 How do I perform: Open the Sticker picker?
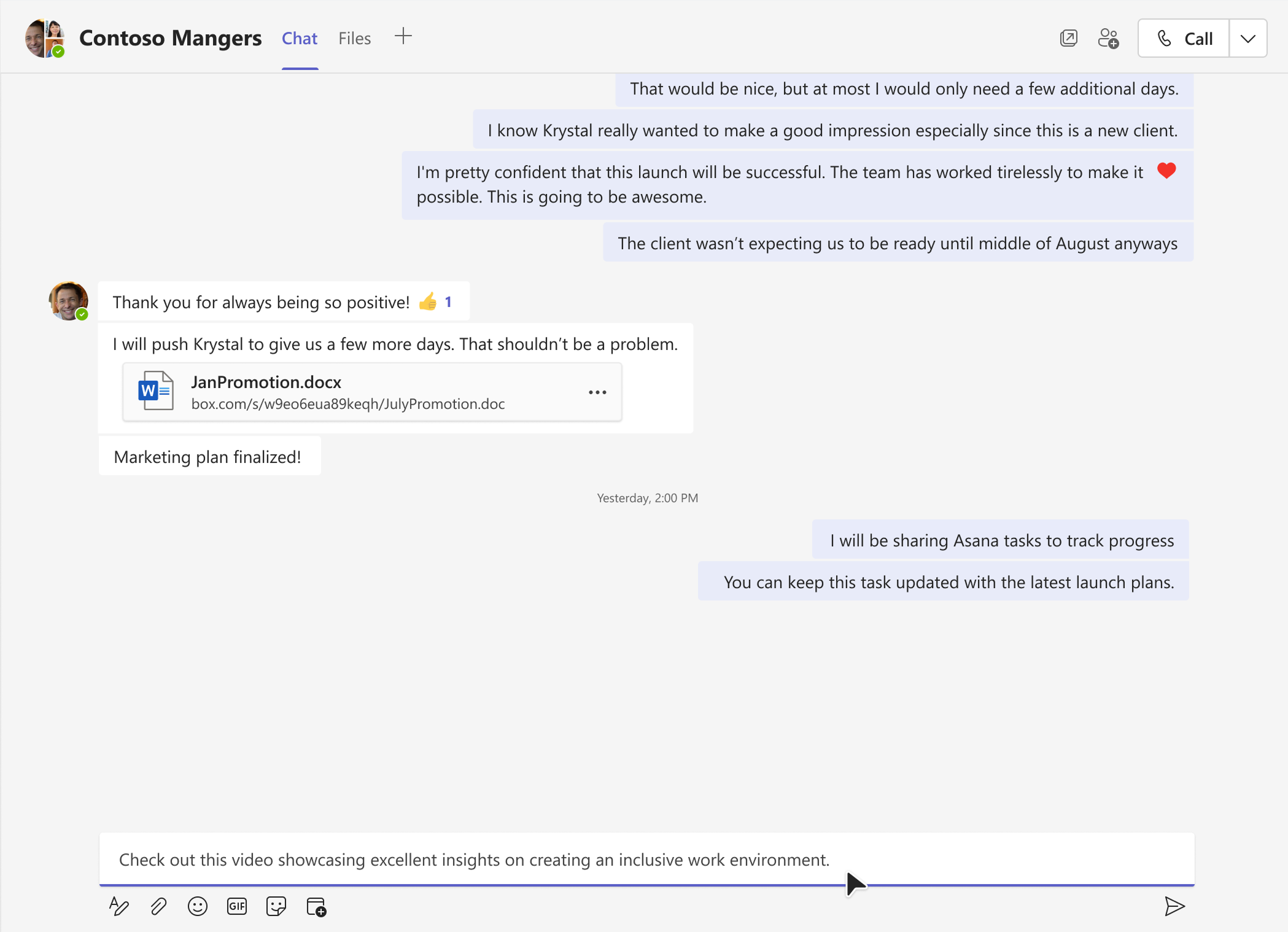click(276, 906)
